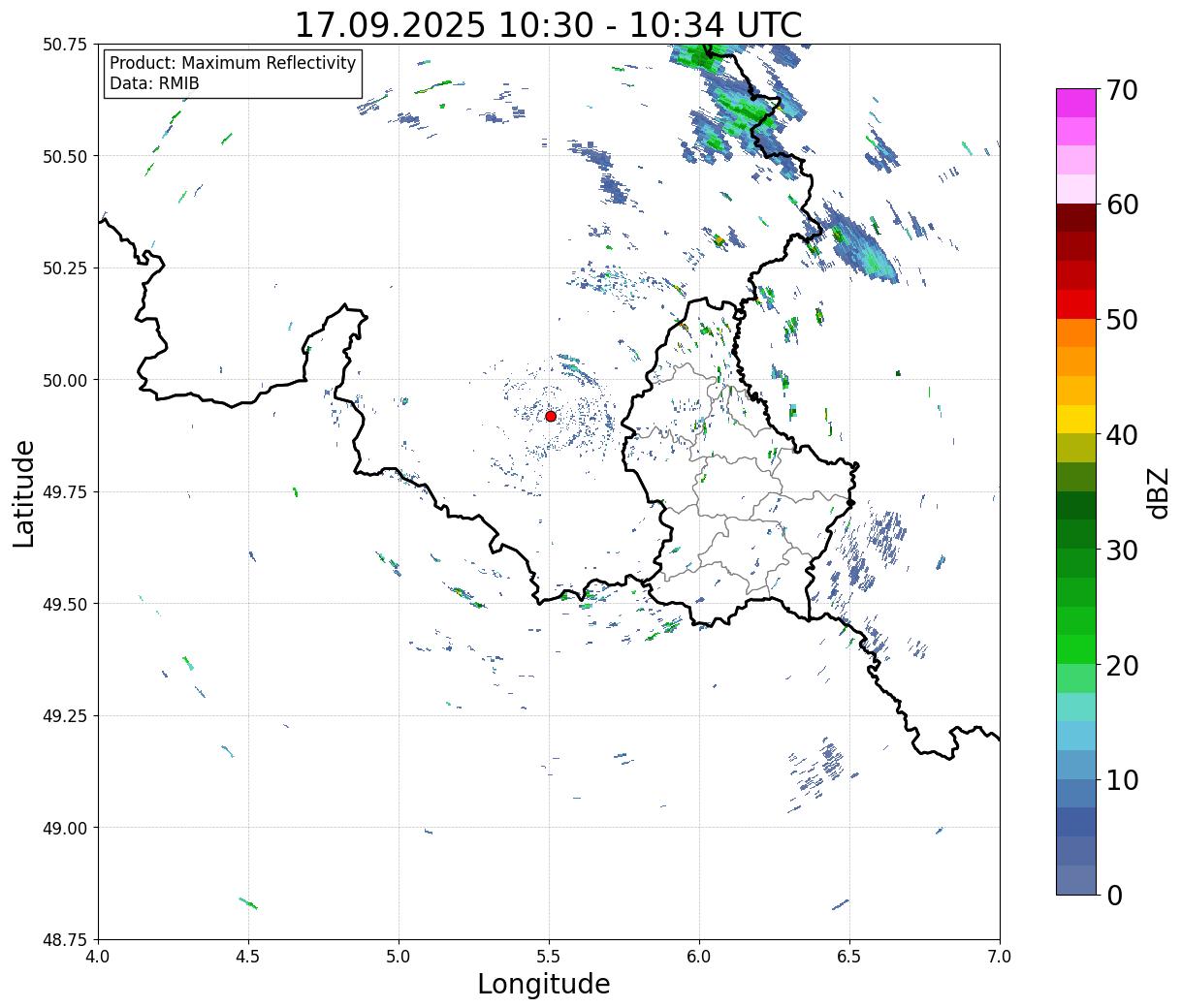Click the 50.25 latitude tick label
Viewport: 1182px width, 1008px height.
(x=65, y=268)
